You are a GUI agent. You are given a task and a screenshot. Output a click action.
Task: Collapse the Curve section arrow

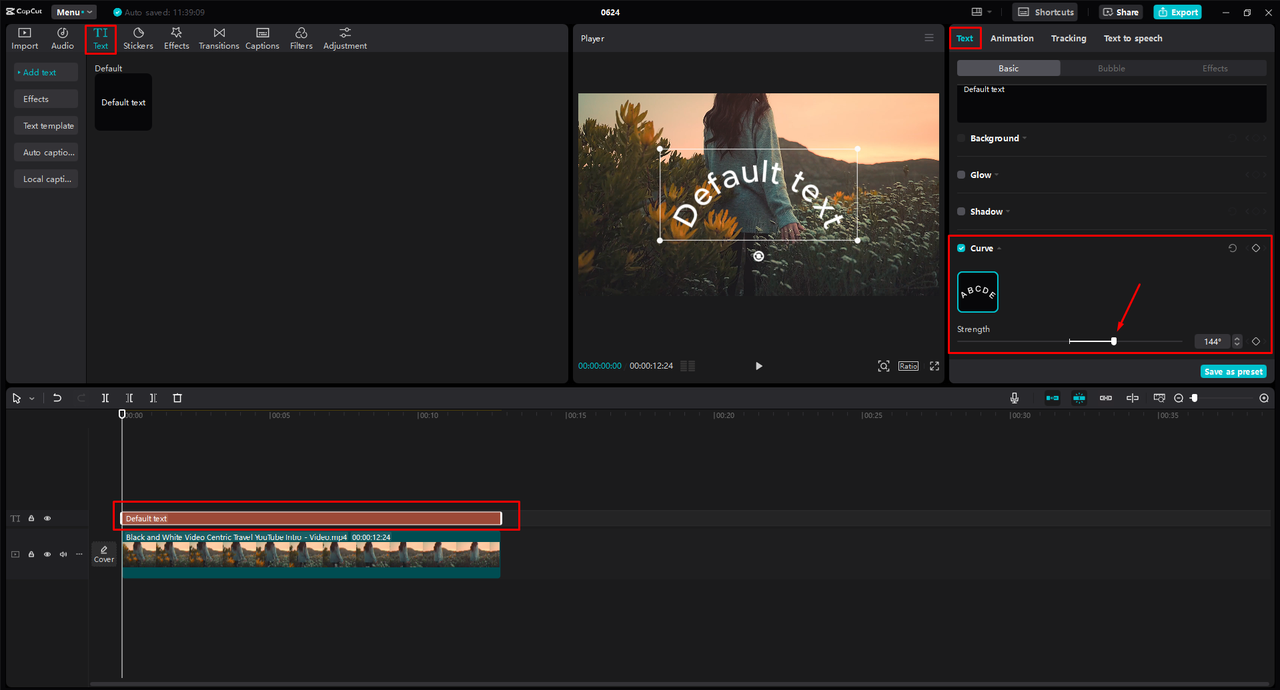click(998, 248)
